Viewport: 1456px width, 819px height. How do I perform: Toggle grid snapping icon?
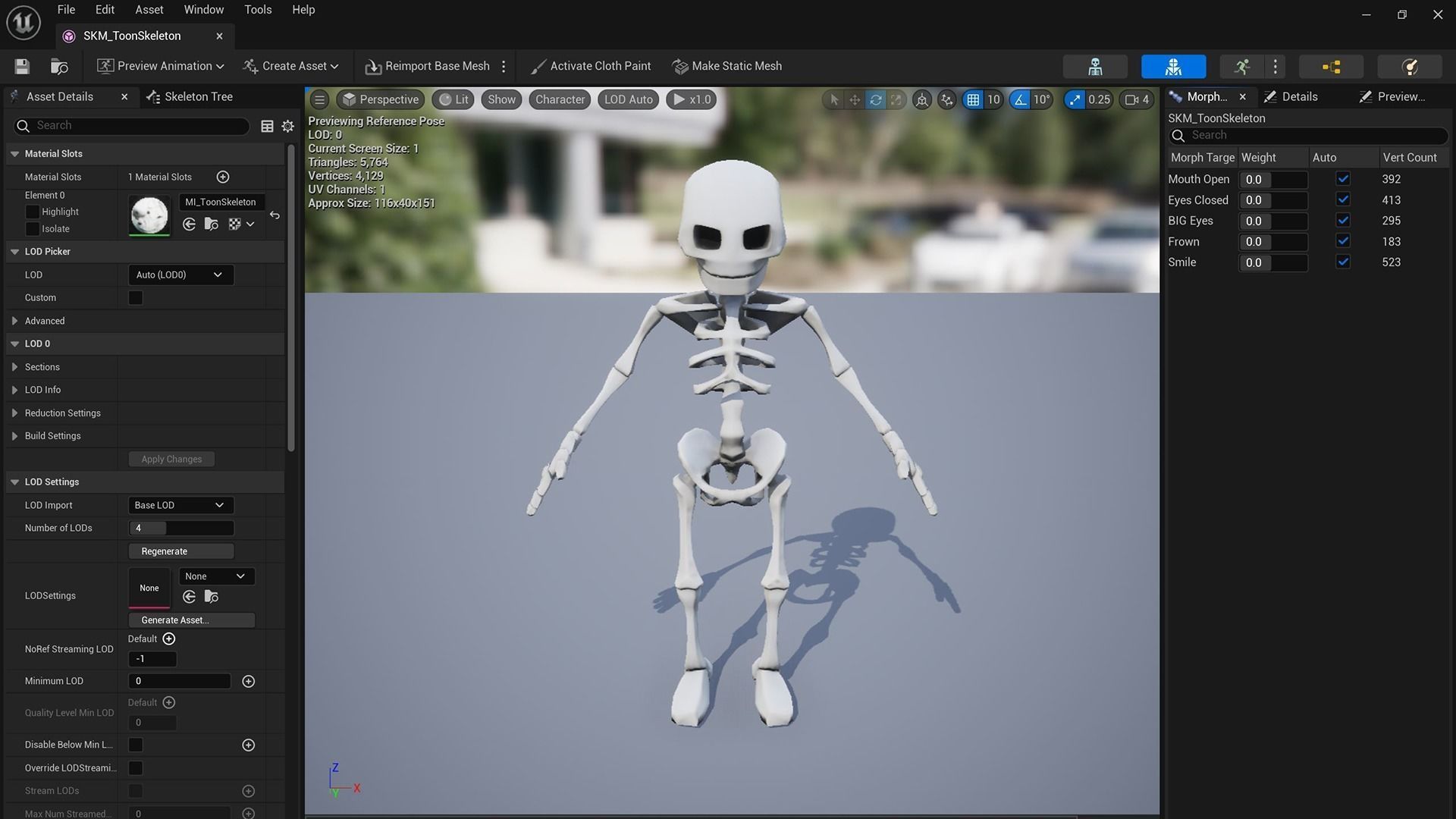click(x=973, y=99)
